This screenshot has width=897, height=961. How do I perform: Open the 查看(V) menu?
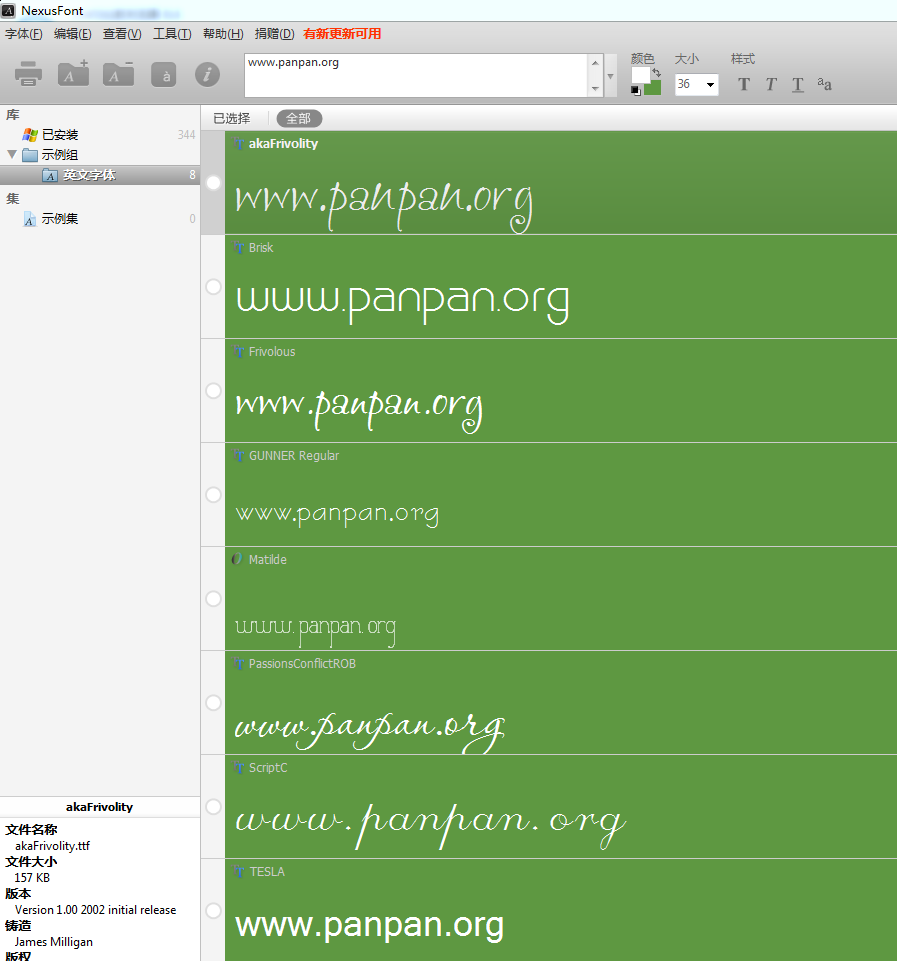(x=122, y=34)
